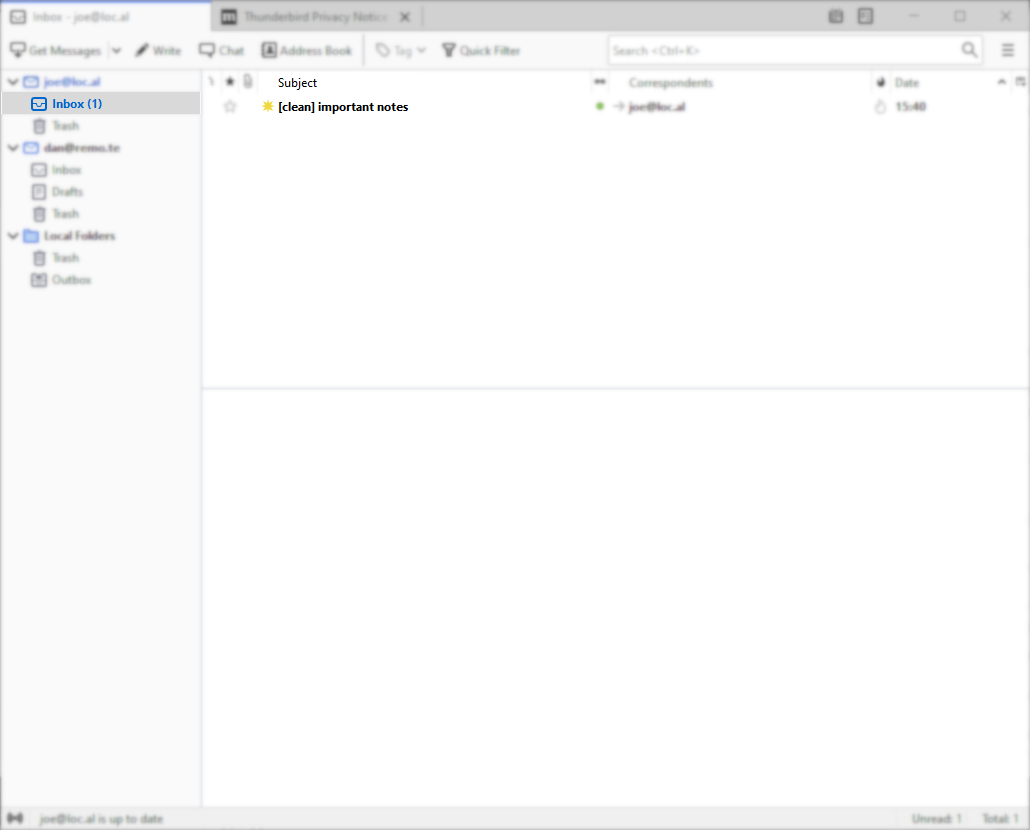Close the Thunderbird Privacy Notice tab
This screenshot has height=830, width=1030.
click(405, 17)
